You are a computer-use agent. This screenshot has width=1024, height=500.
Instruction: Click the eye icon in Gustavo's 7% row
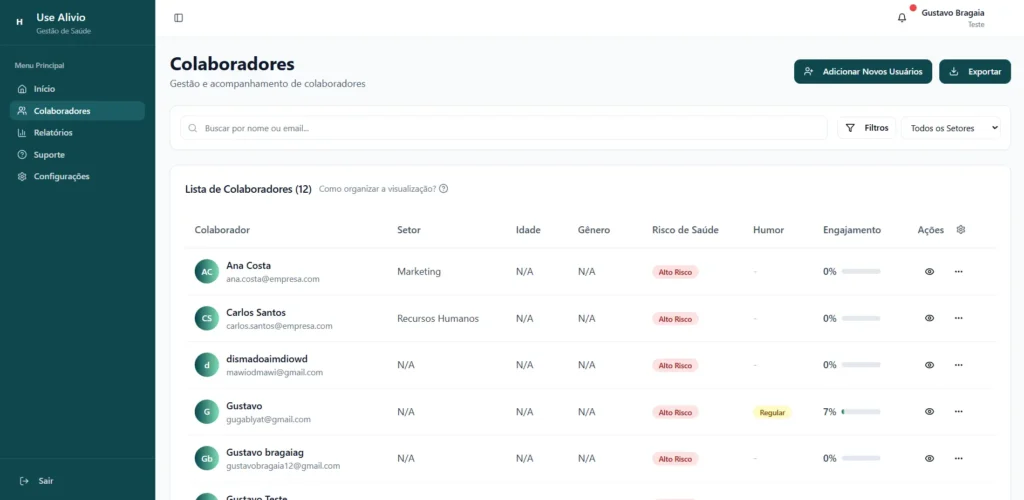click(929, 412)
